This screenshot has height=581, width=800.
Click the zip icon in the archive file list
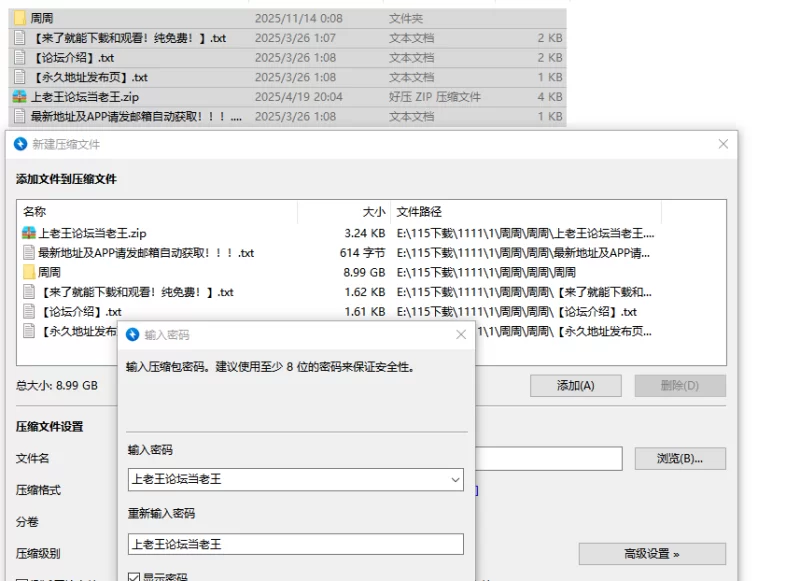(29, 233)
